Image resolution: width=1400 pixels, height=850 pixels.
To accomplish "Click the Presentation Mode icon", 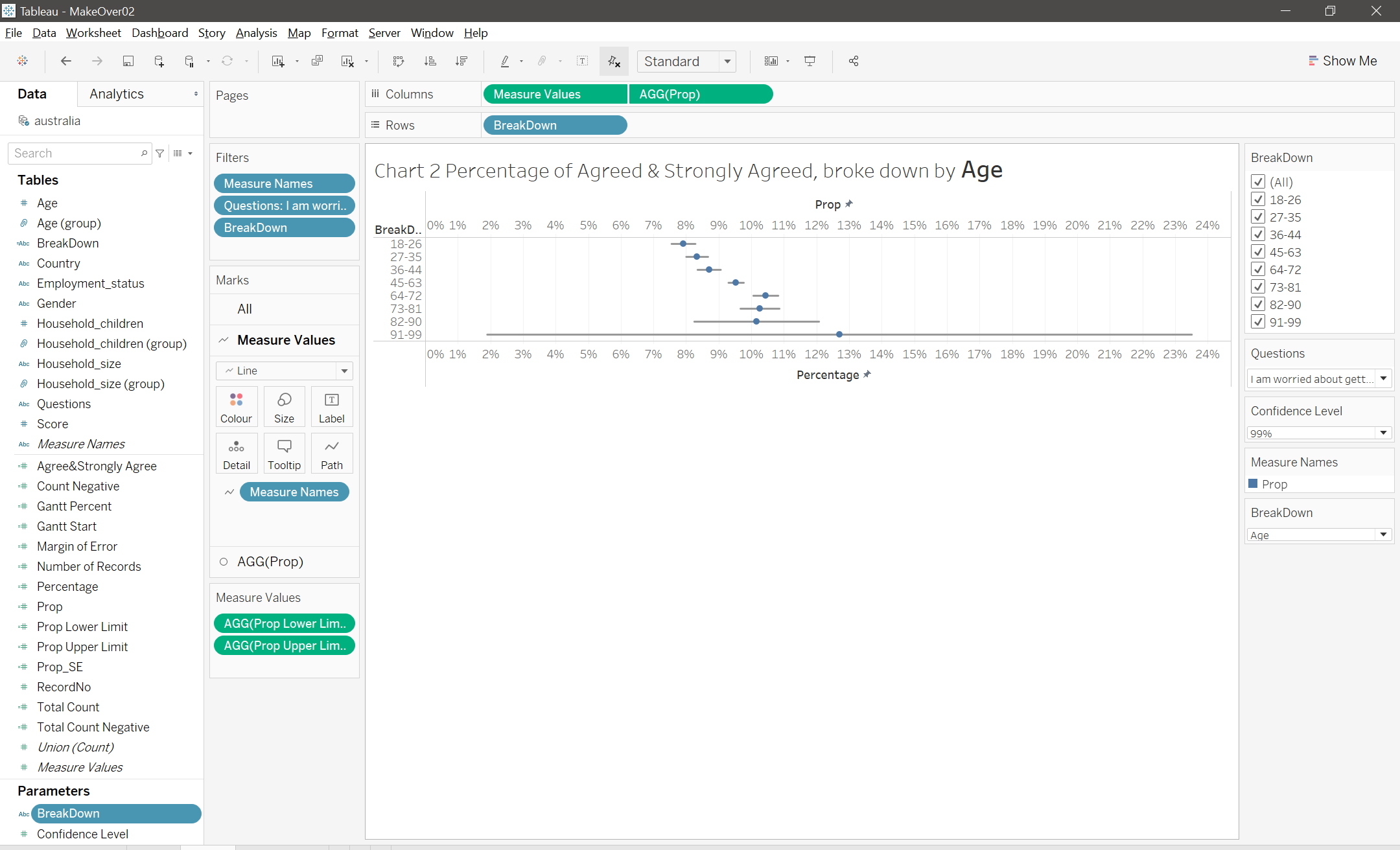I will click(x=810, y=61).
